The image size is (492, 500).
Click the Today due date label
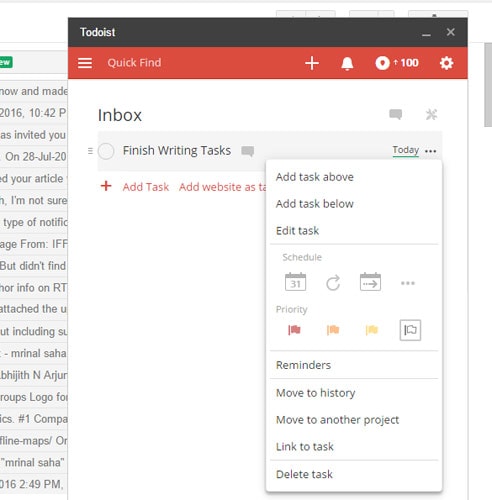[405, 150]
